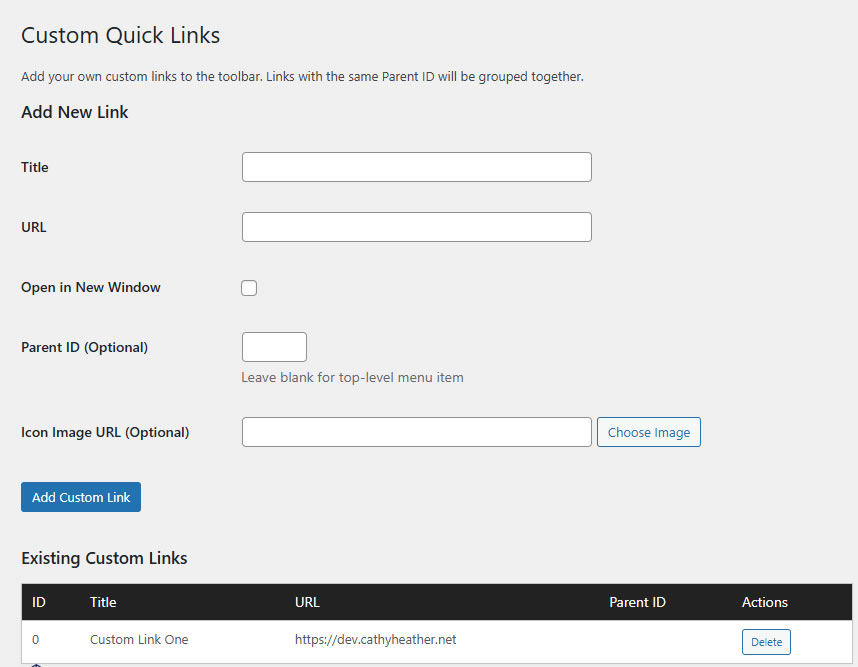Select the ID column header
Screen dimensions: 858x667
[x=39, y=602]
